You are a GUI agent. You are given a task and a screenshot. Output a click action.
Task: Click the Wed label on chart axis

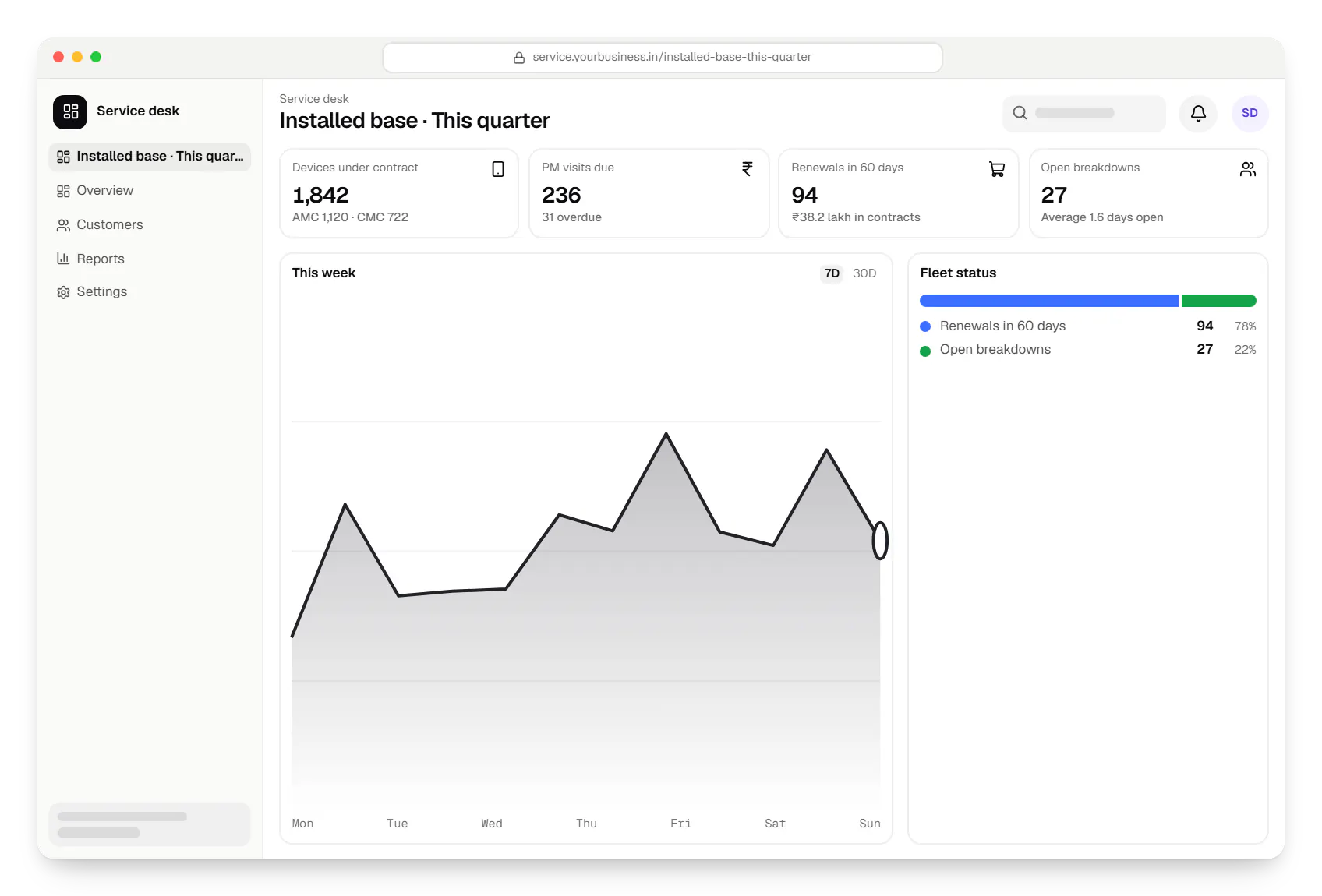[x=492, y=824]
